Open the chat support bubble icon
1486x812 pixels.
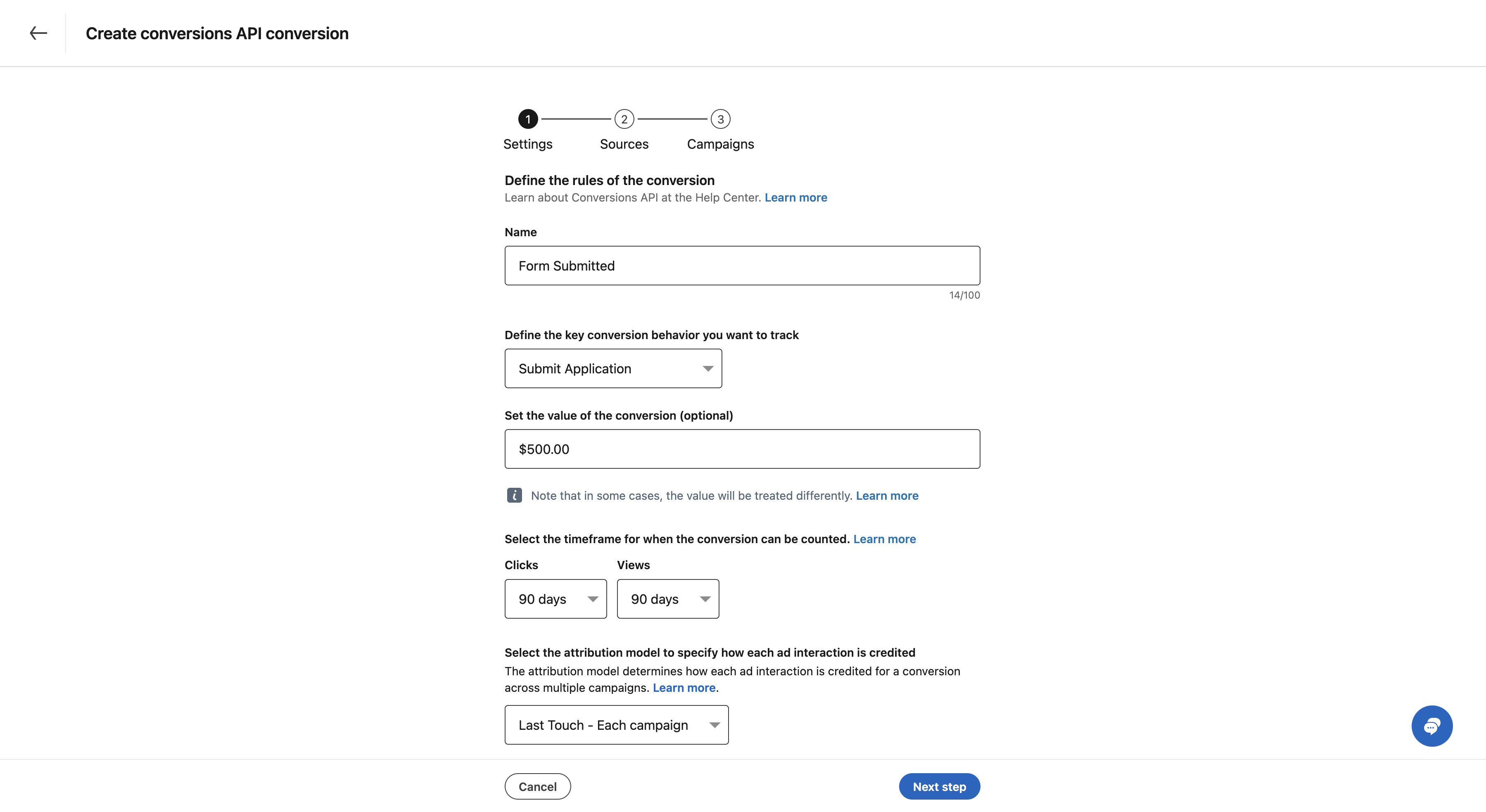pyautogui.click(x=1431, y=726)
